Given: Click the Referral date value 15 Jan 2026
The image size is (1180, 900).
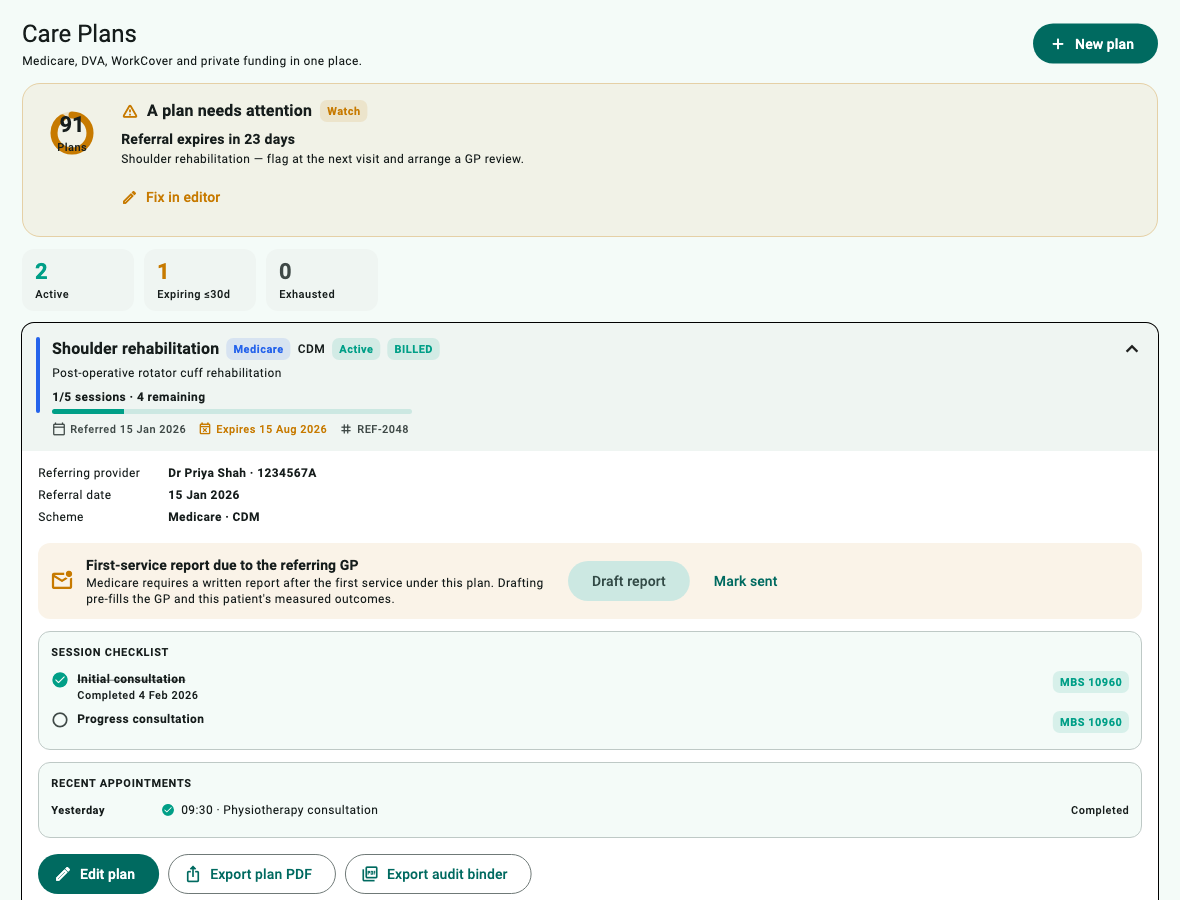Looking at the screenshot, I should tap(204, 494).
